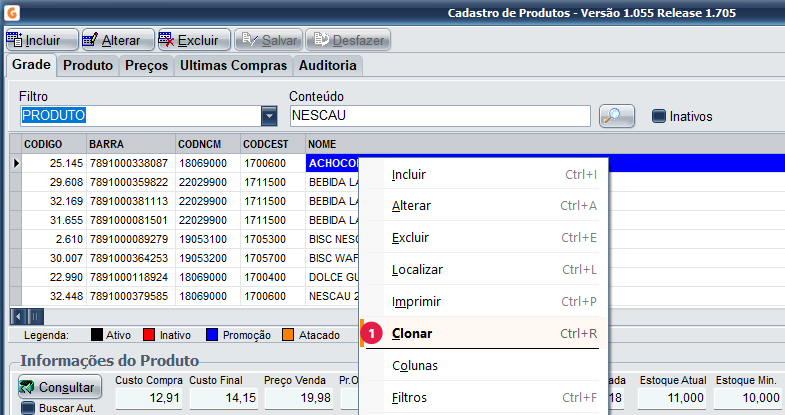Click the Incluir toolbar button

[42, 40]
